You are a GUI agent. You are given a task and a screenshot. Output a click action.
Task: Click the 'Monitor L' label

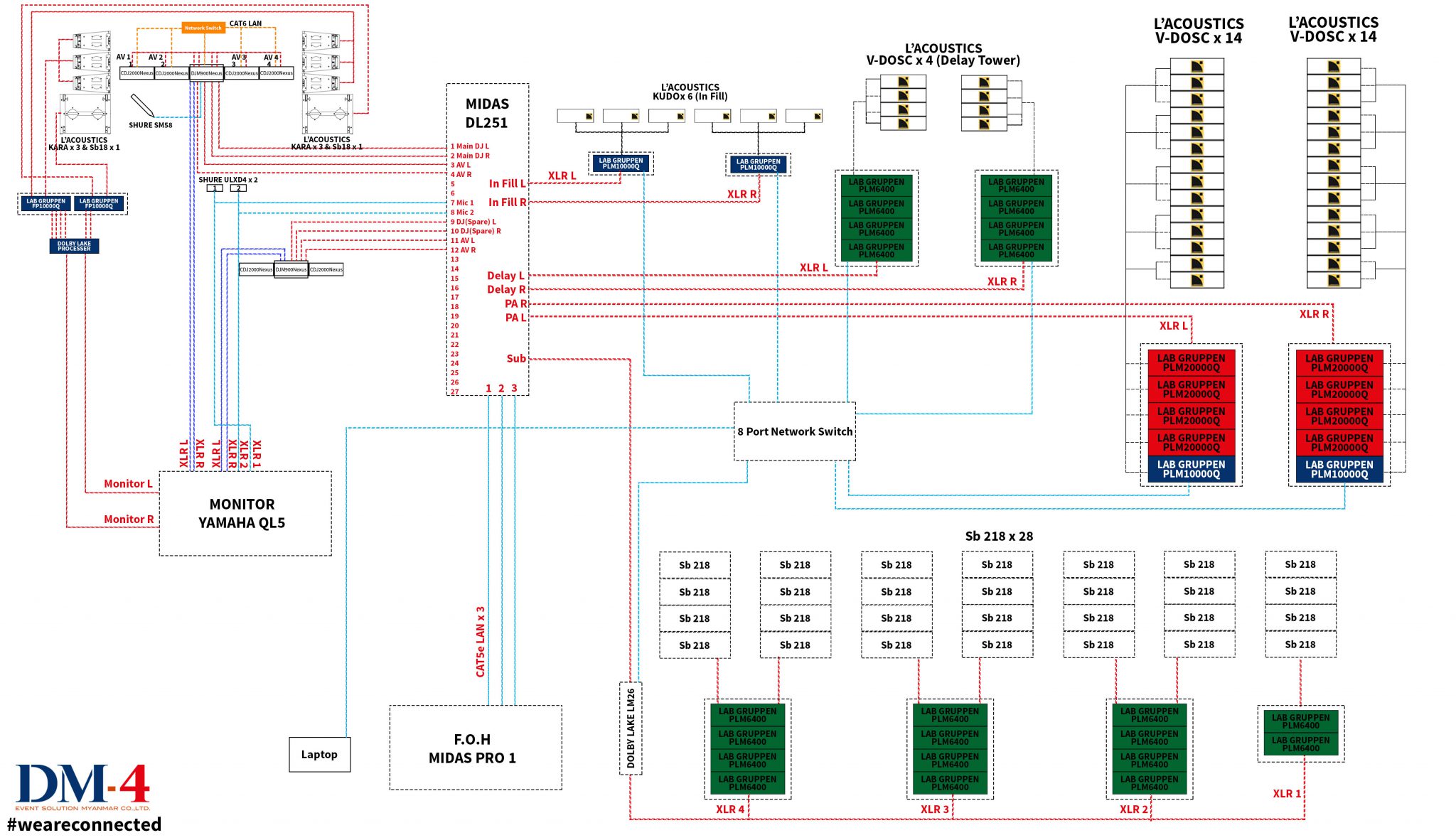tap(129, 484)
